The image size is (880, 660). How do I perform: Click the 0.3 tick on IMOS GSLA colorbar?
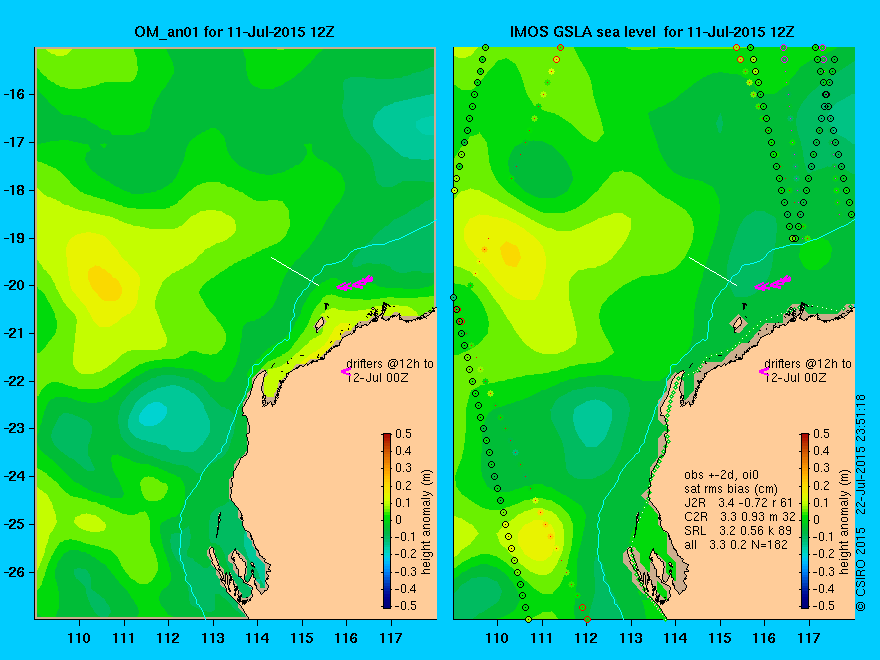(x=821, y=468)
